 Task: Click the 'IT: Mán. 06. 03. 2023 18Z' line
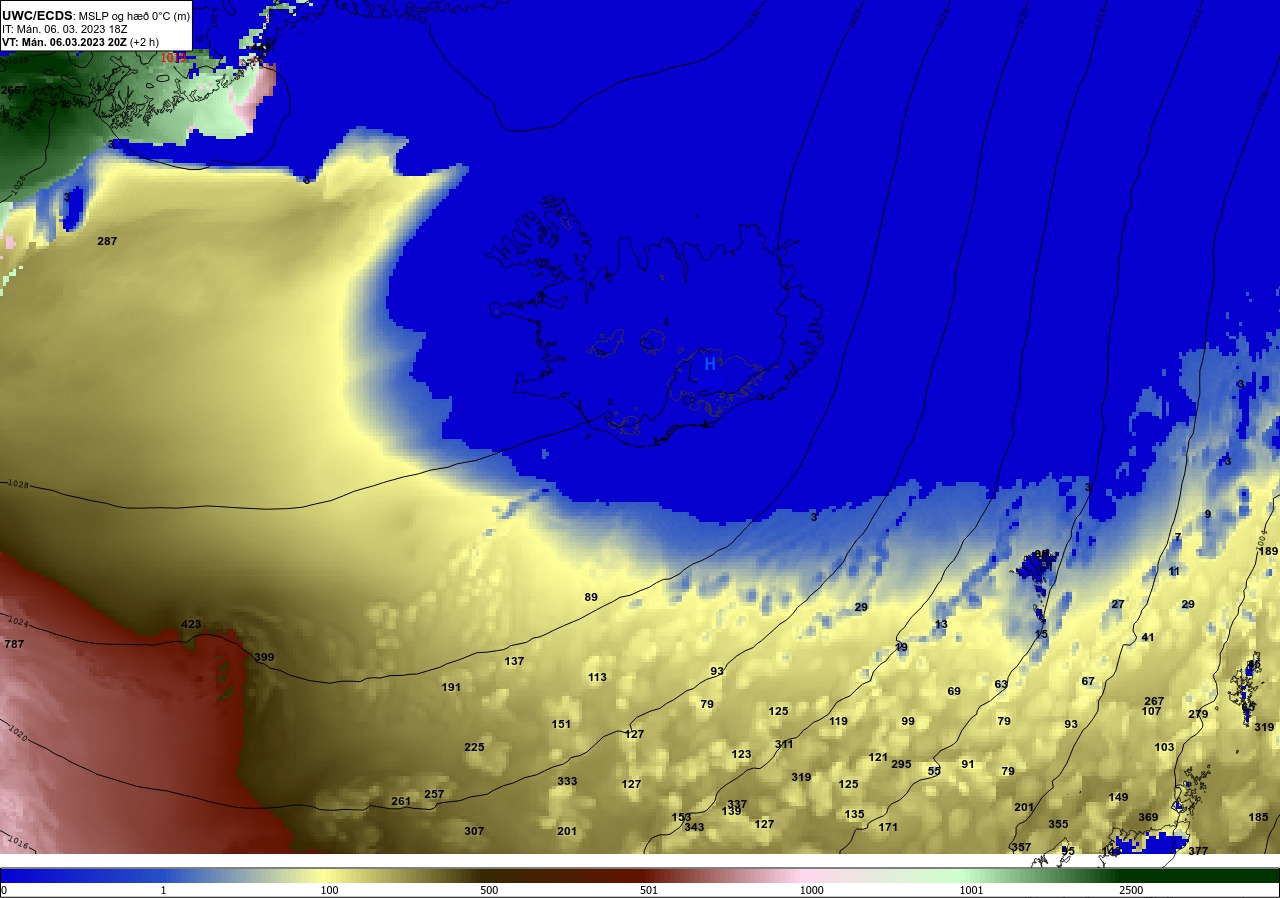coord(64,29)
